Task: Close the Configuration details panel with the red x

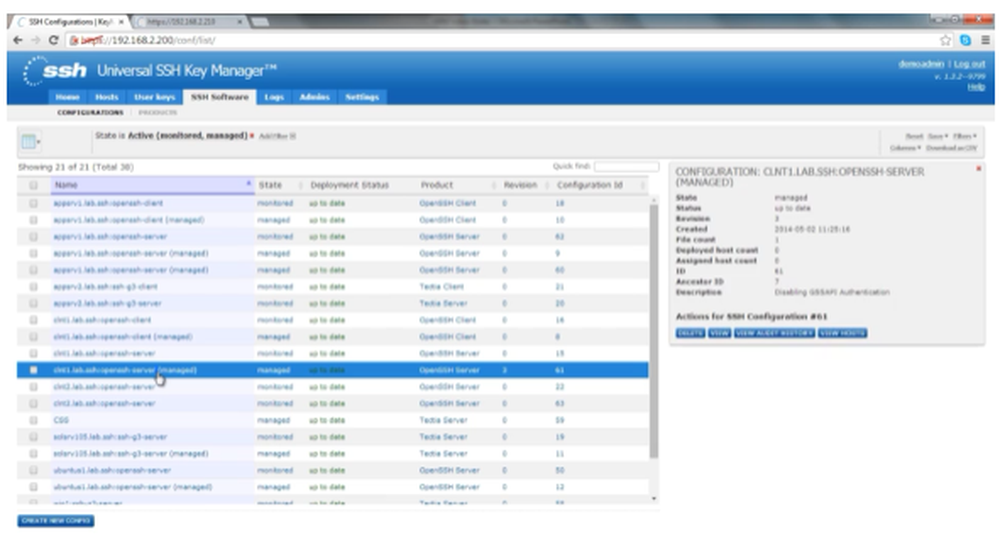Action: click(978, 168)
